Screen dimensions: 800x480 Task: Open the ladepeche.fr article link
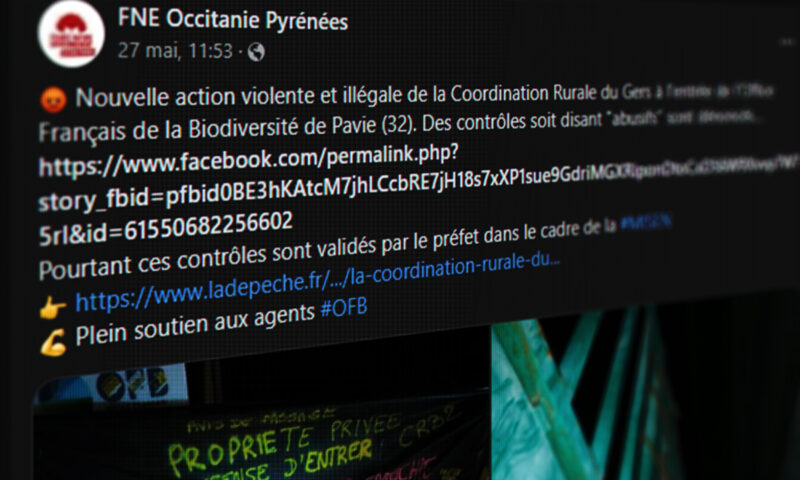tap(317, 283)
